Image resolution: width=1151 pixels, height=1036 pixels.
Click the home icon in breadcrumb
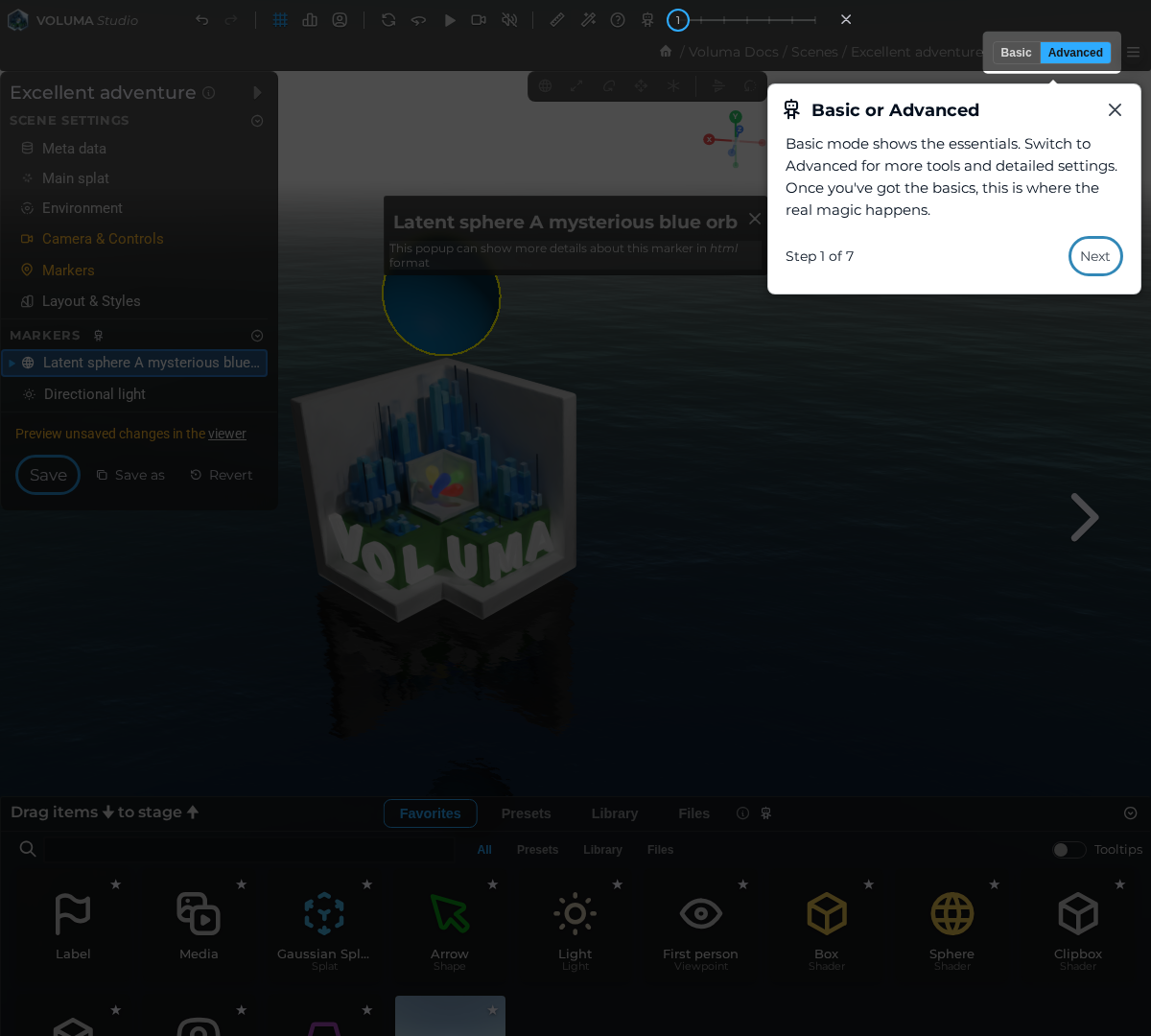tap(666, 52)
